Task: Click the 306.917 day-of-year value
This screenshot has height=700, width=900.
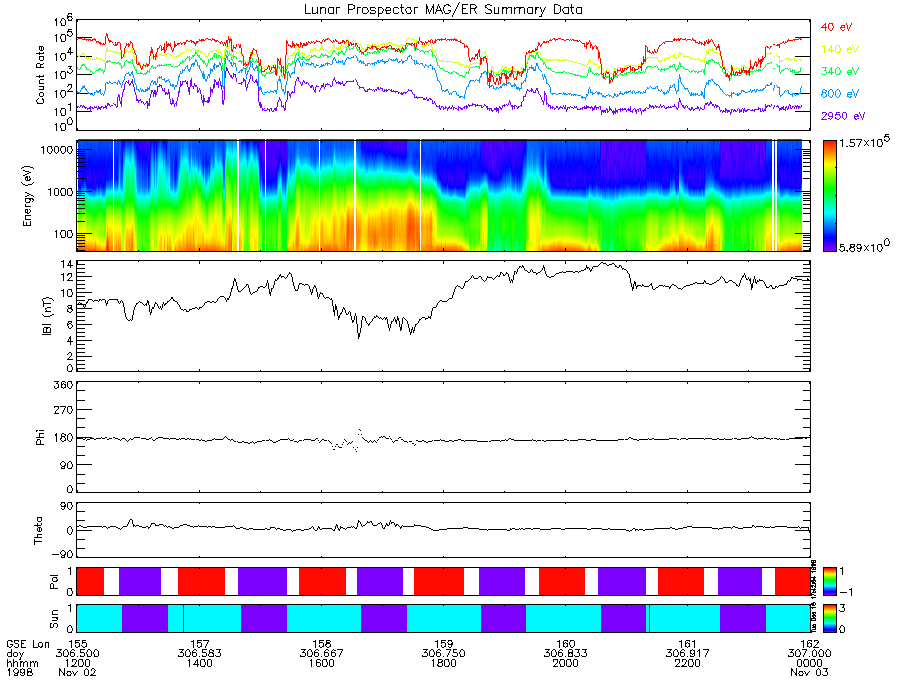Action: (688, 654)
